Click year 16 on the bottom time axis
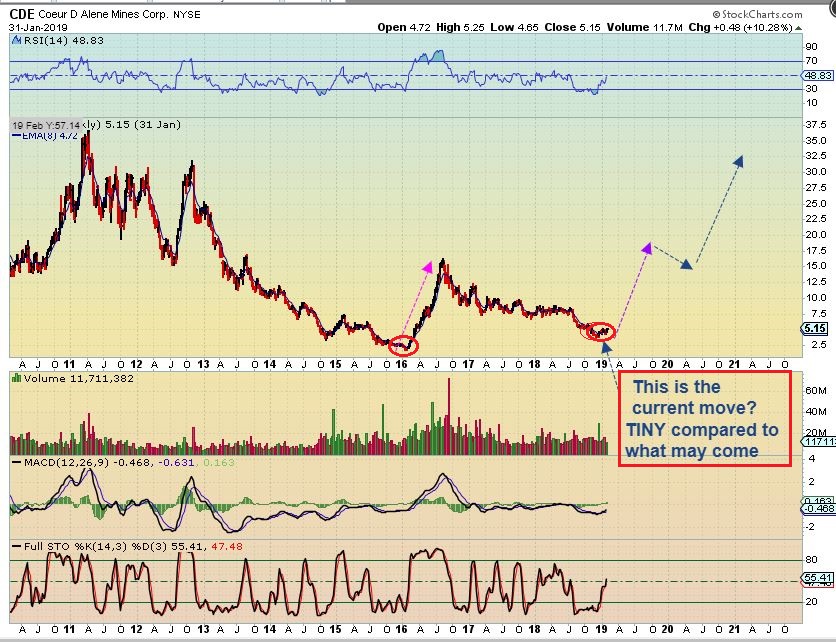 click(x=401, y=629)
